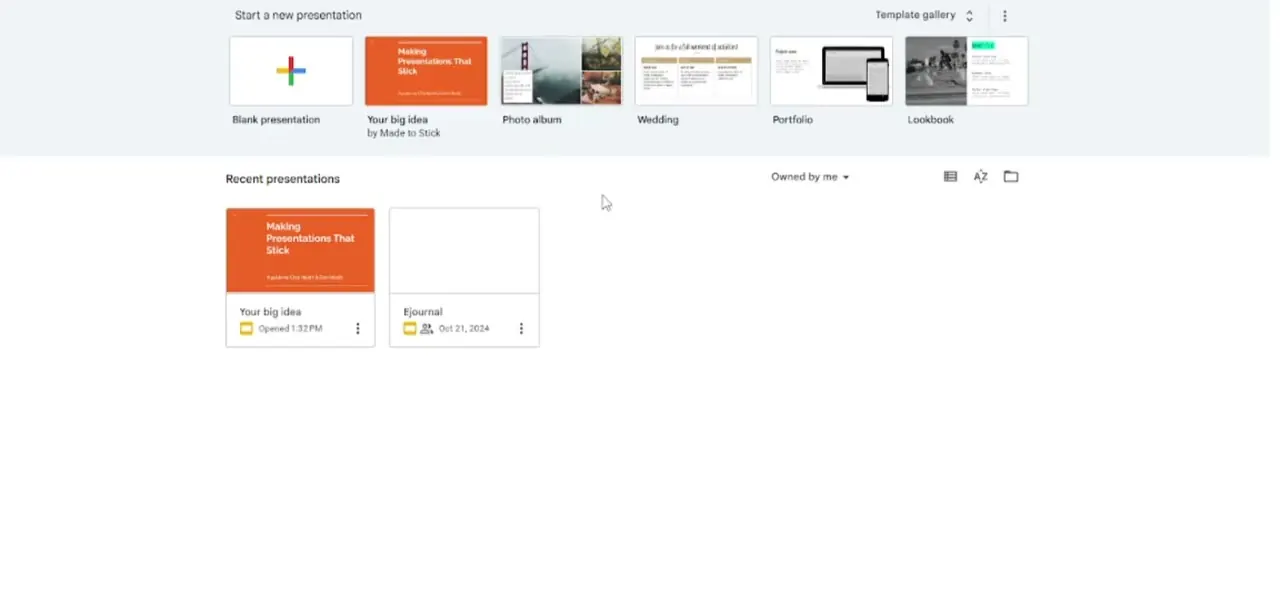This screenshot has width=1280, height=592.
Task: Expand the Template gallery
Action: pos(925,16)
